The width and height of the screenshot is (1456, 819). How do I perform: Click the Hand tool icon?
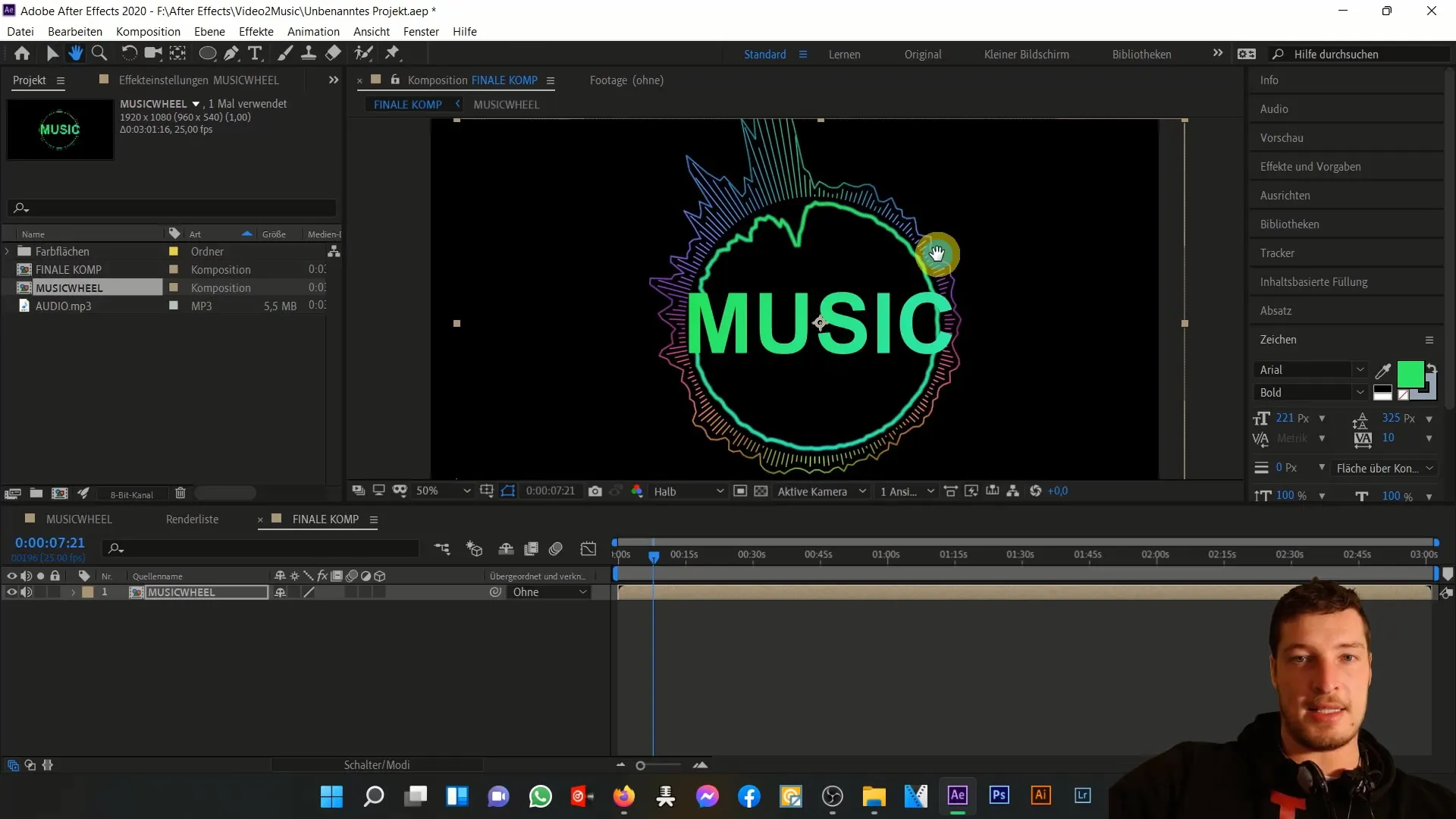coord(75,54)
